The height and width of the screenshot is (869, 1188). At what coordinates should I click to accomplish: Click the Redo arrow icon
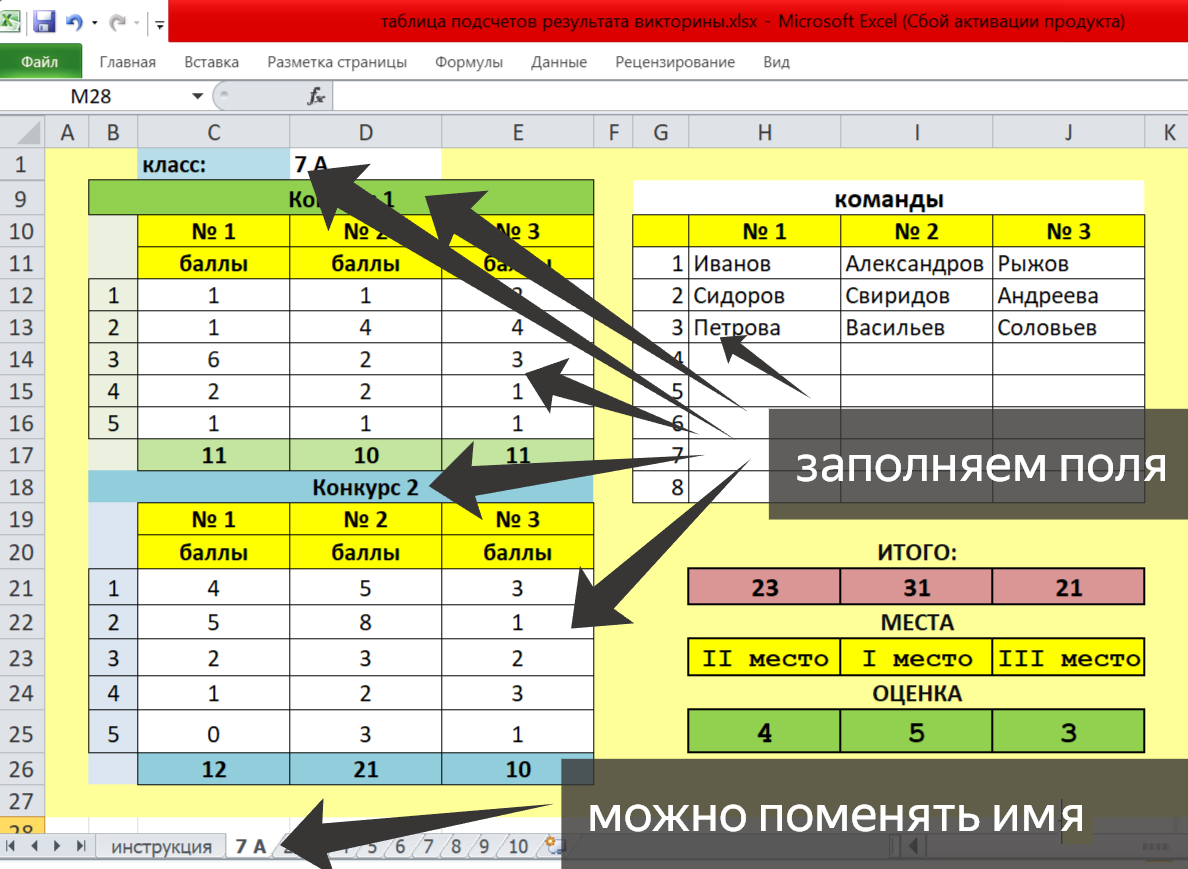pyautogui.click(x=117, y=21)
